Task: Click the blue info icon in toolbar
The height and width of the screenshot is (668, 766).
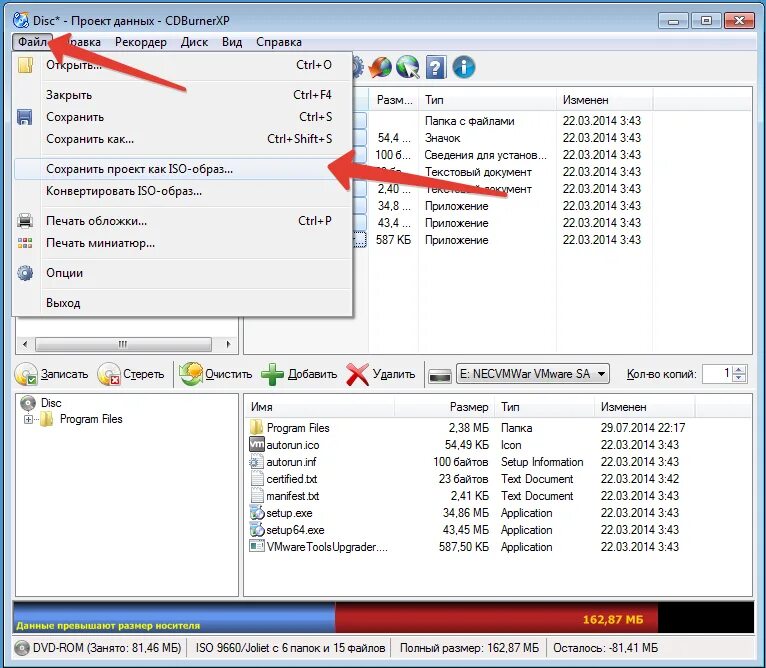Action: click(x=463, y=67)
